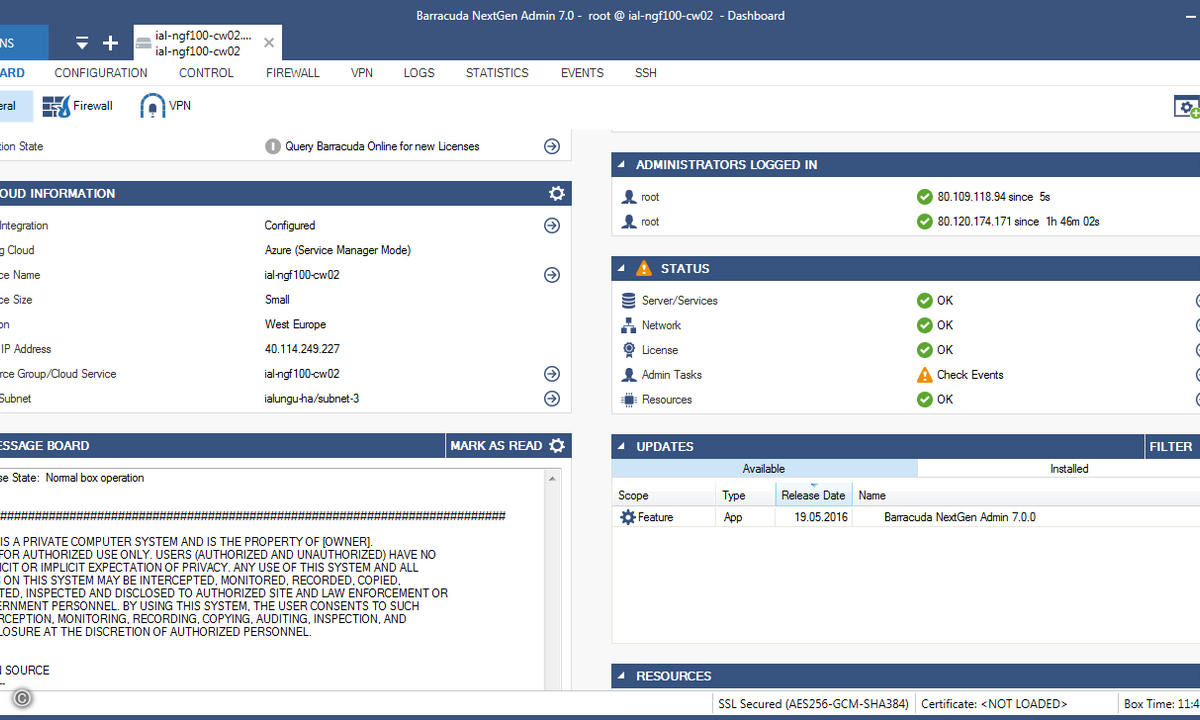
Task: Open the STATISTICS tab
Action: pos(497,73)
